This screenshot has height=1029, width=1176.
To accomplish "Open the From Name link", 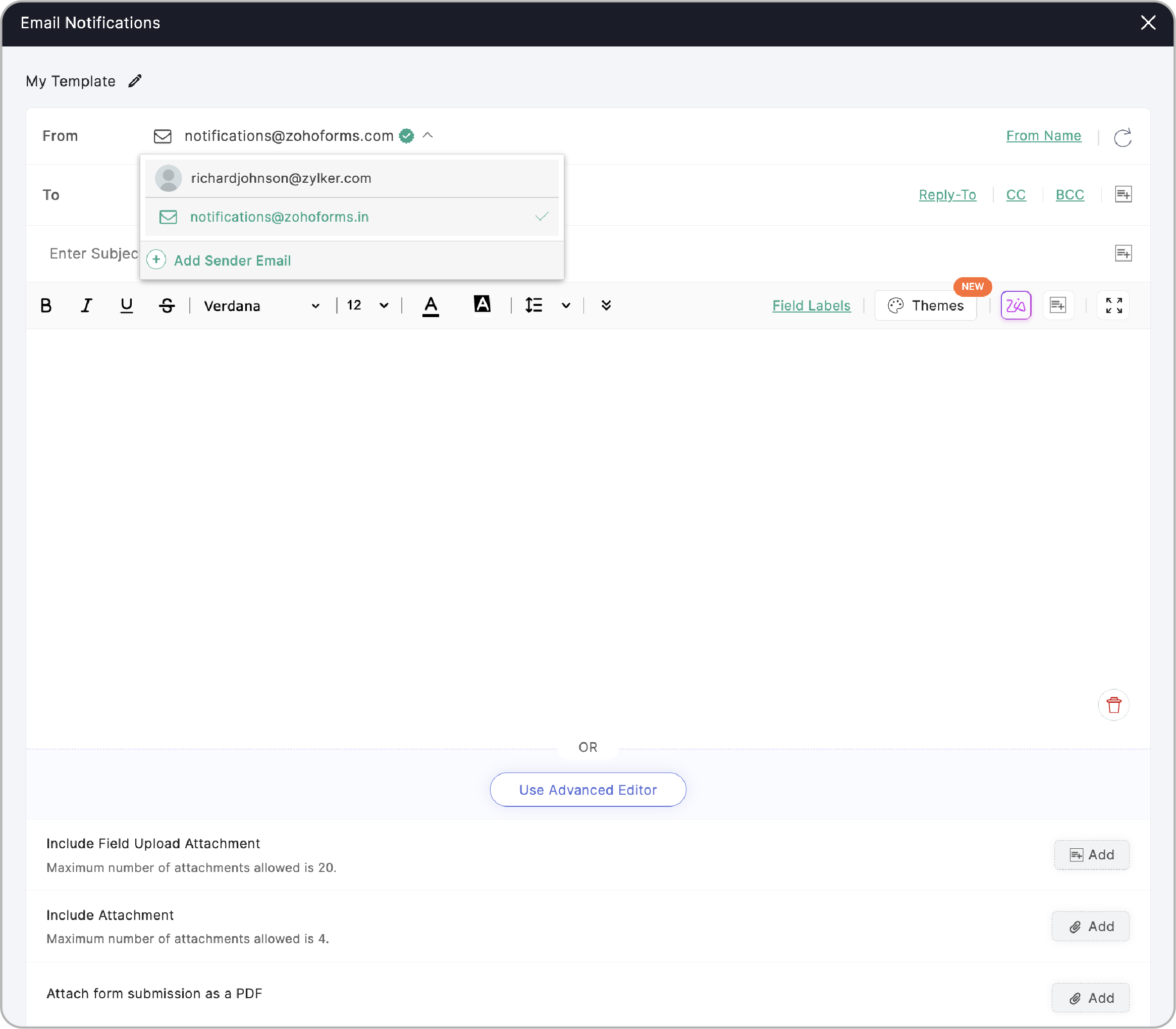I will pos(1043,136).
